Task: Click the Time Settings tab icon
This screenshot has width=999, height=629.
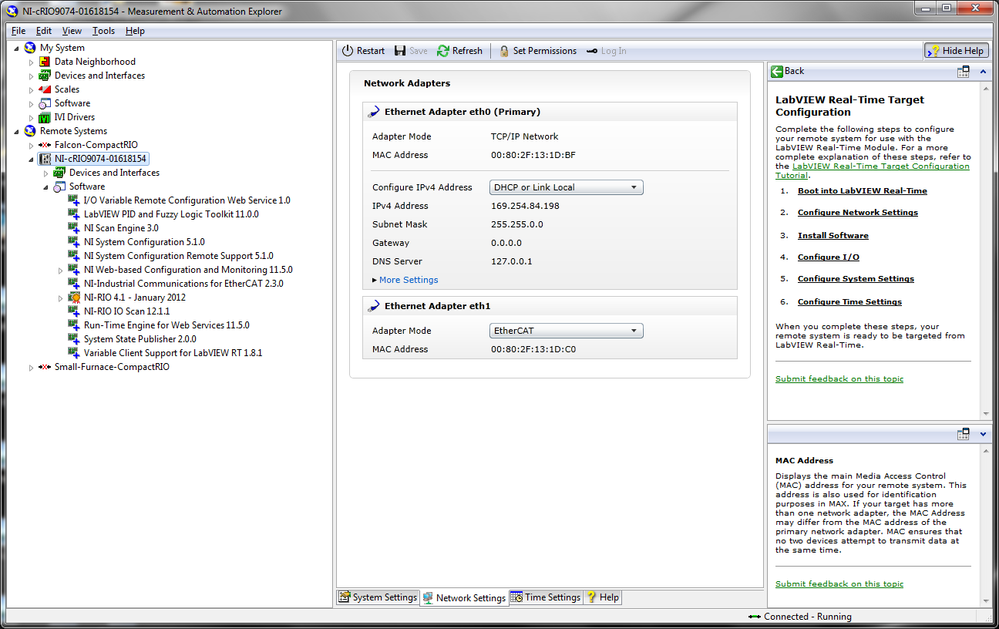Action: pyautogui.click(x=517, y=597)
